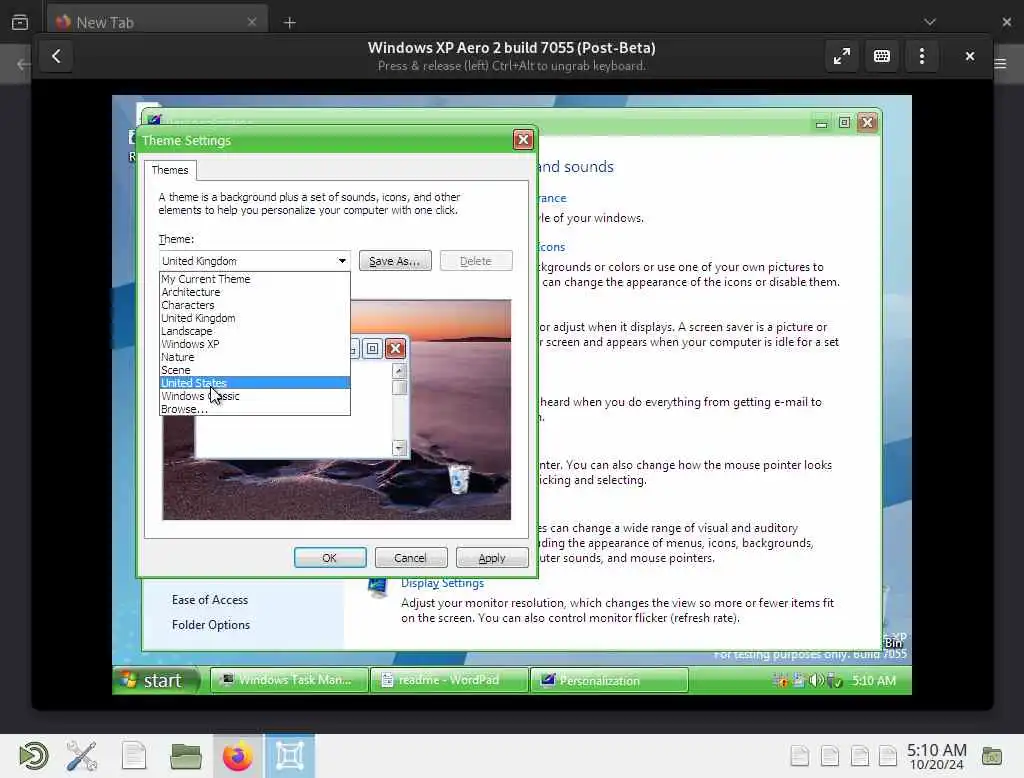The image size is (1024, 778).
Task: Maximize the Personalization window
Action: (x=844, y=123)
